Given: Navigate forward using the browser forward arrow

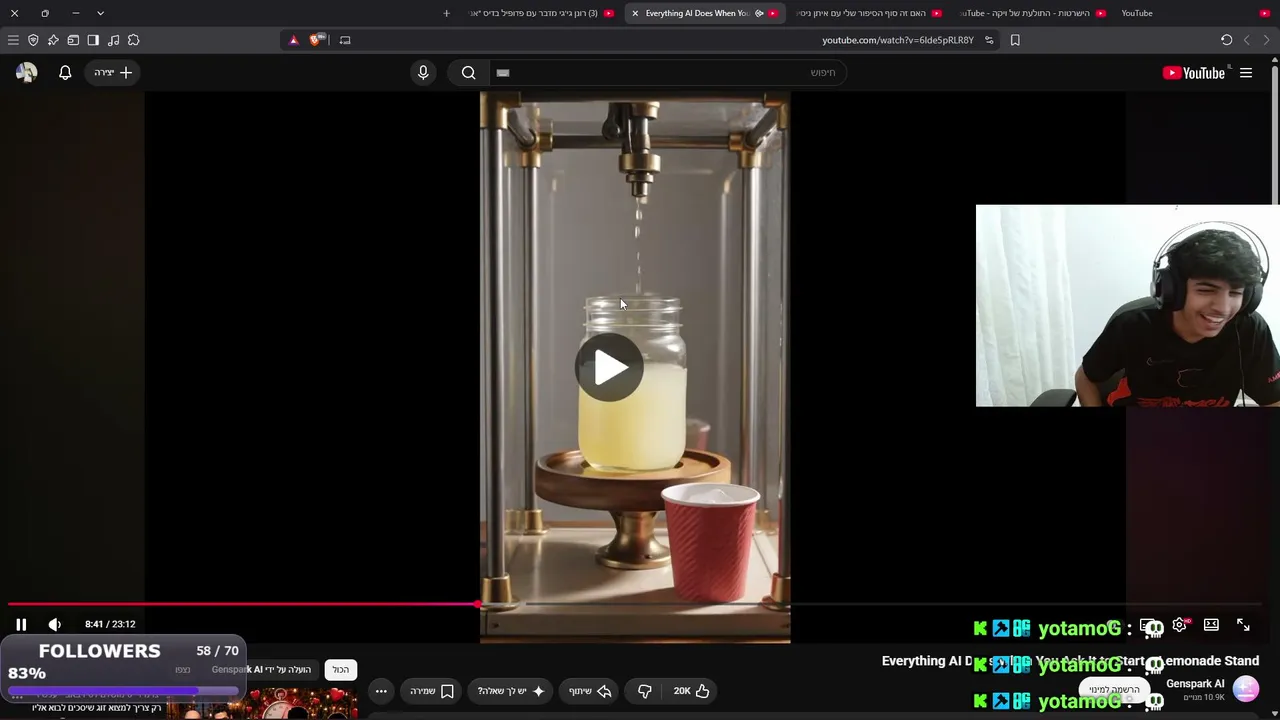Looking at the screenshot, I should (x=1266, y=40).
